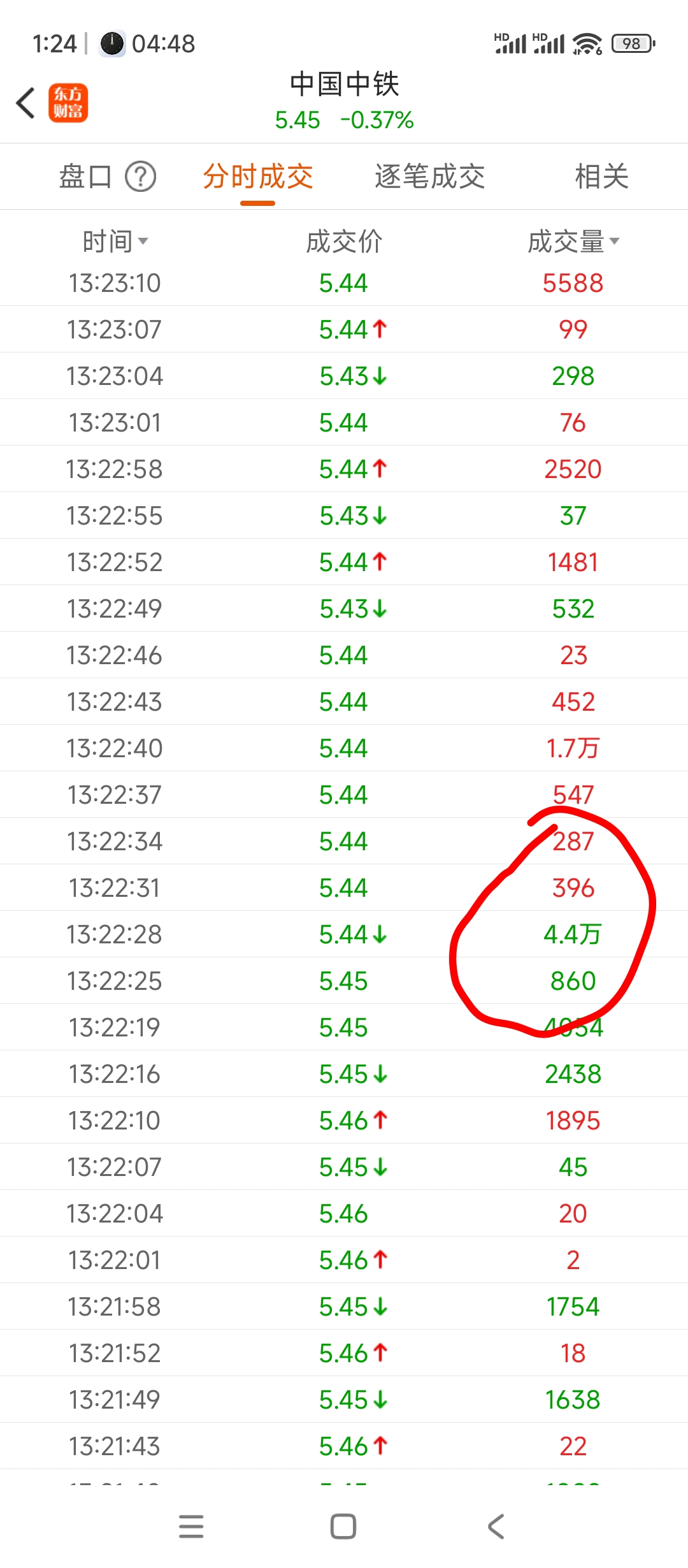This screenshot has height=1568, width=688.
Task: Tap the Wi-Fi signal icon in status bar
Action: [x=587, y=43]
